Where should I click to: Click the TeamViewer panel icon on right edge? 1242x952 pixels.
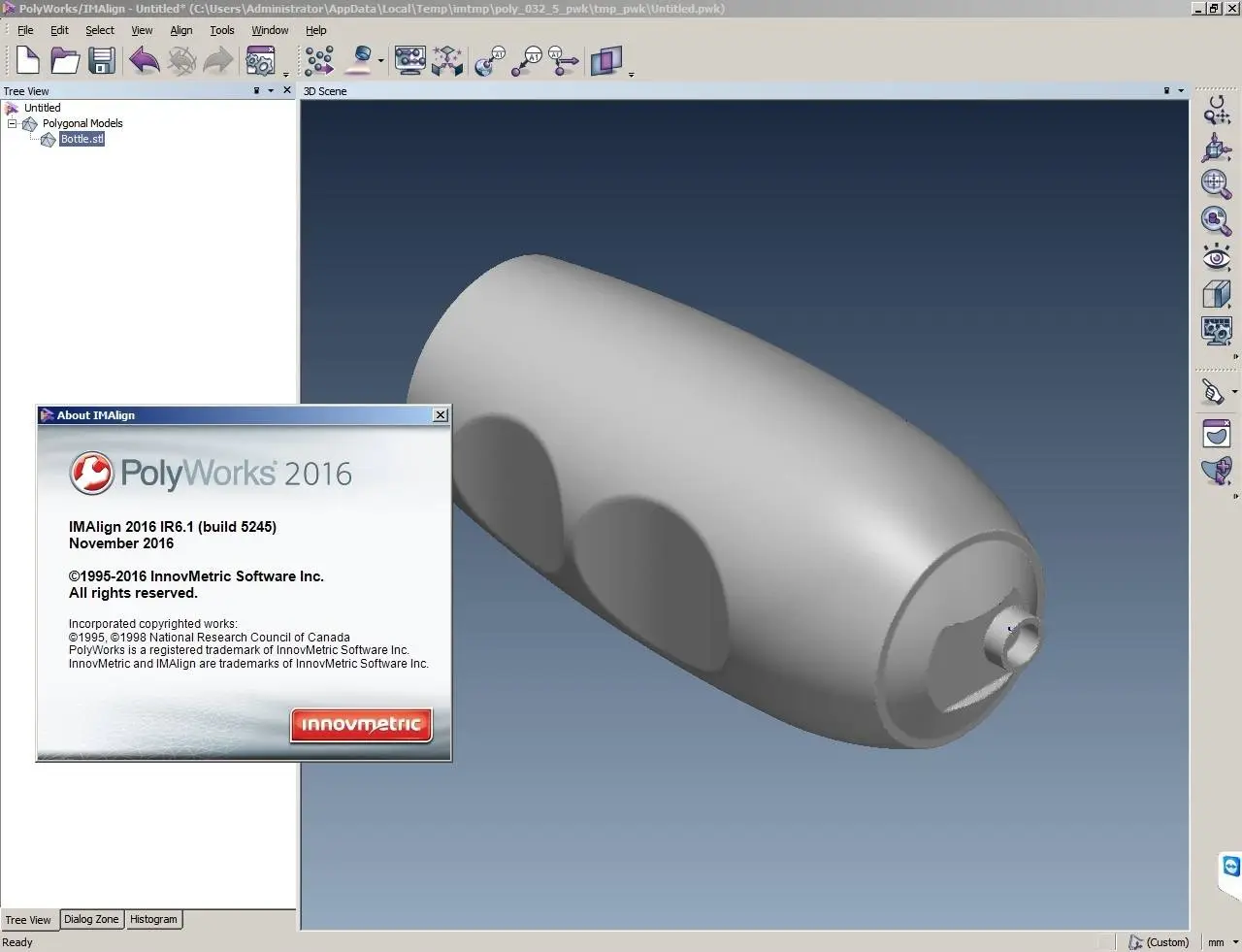click(x=1231, y=867)
